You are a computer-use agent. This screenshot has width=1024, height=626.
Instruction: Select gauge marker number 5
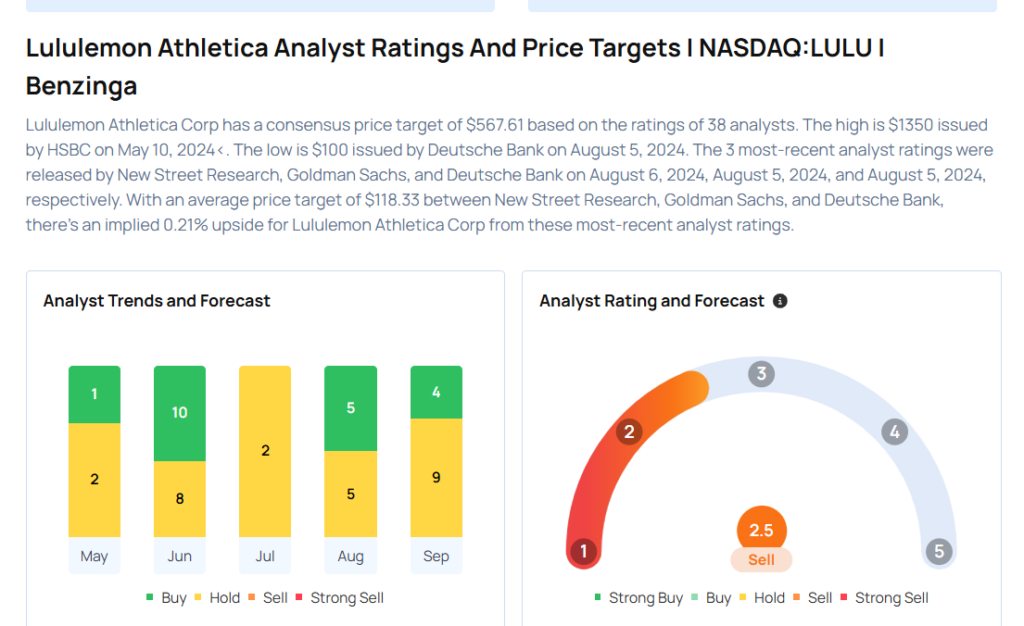point(939,551)
